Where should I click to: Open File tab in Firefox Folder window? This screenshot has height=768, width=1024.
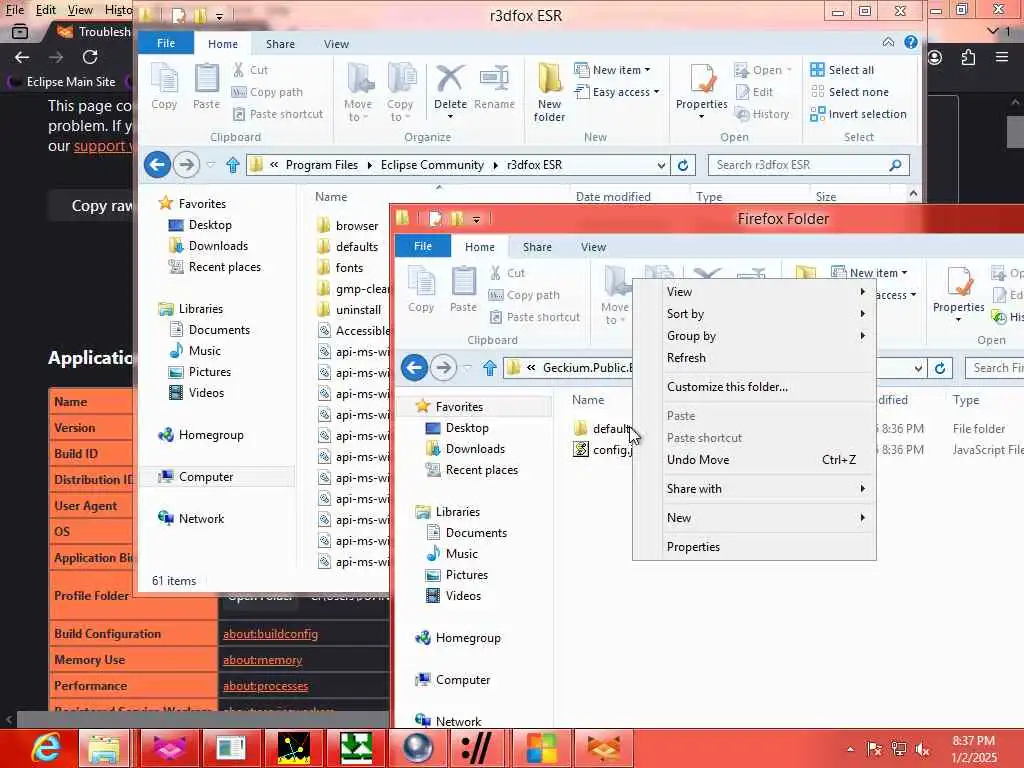click(423, 246)
